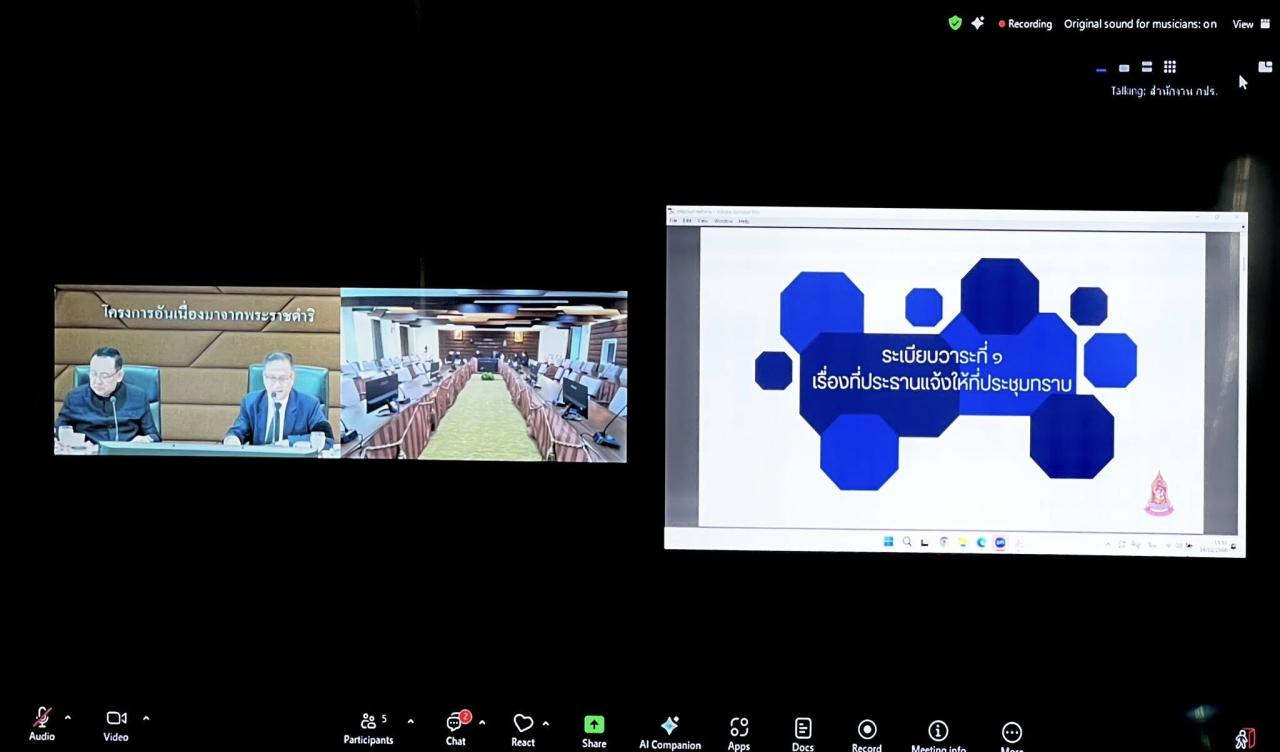This screenshot has width=1280, height=752.
Task: Open the View menu at top right
Action: [x=1249, y=24]
